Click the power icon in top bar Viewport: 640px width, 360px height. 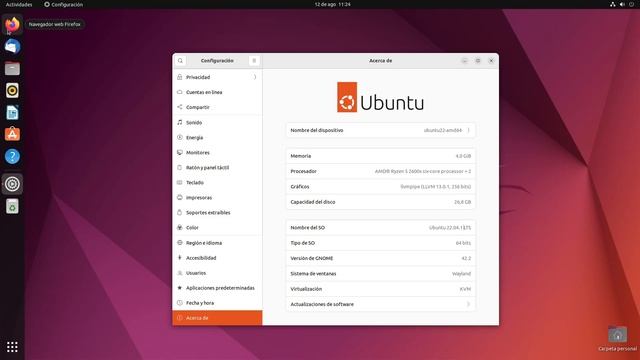tap(632, 4)
